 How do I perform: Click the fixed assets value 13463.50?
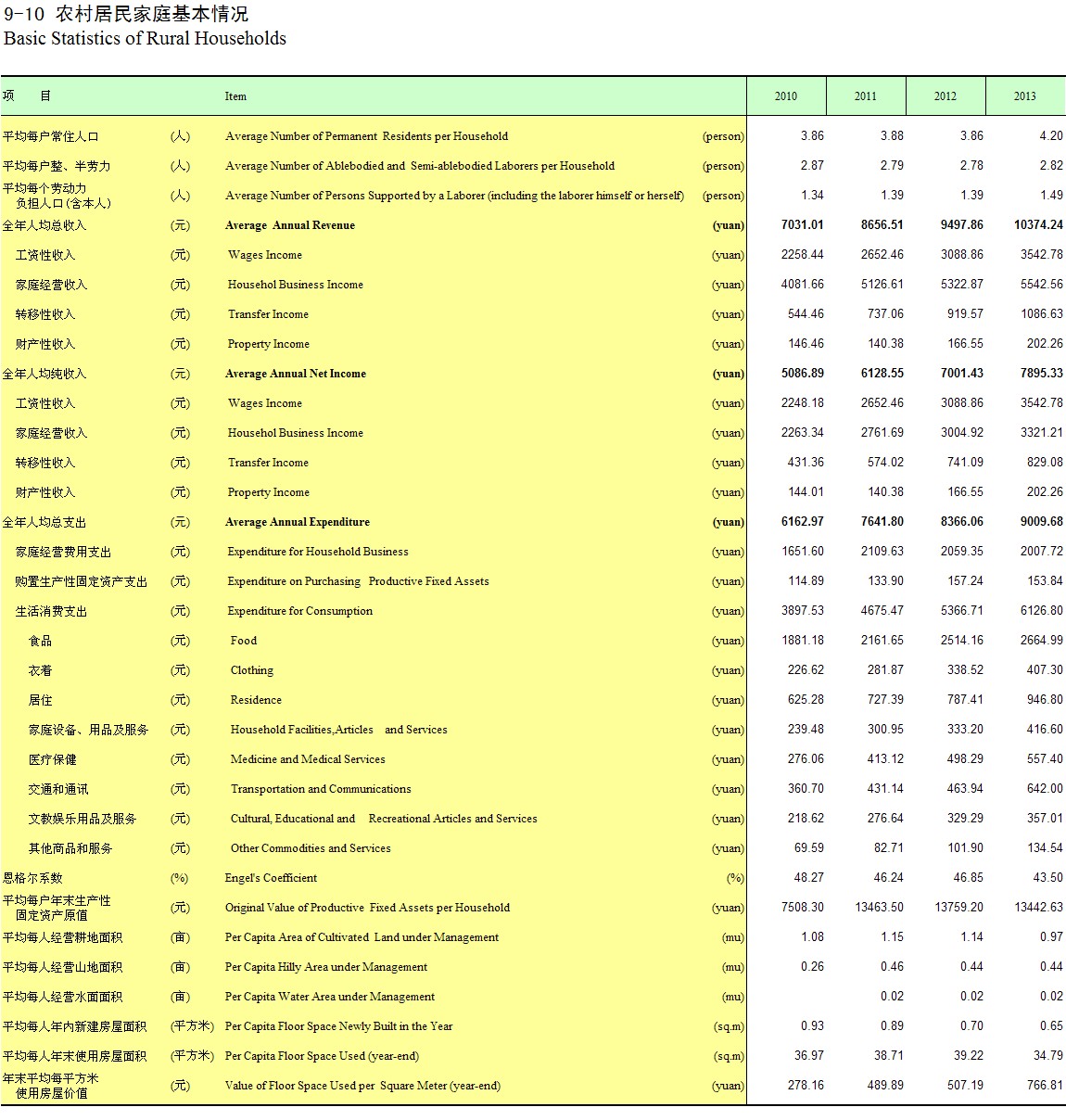pos(880,908)
